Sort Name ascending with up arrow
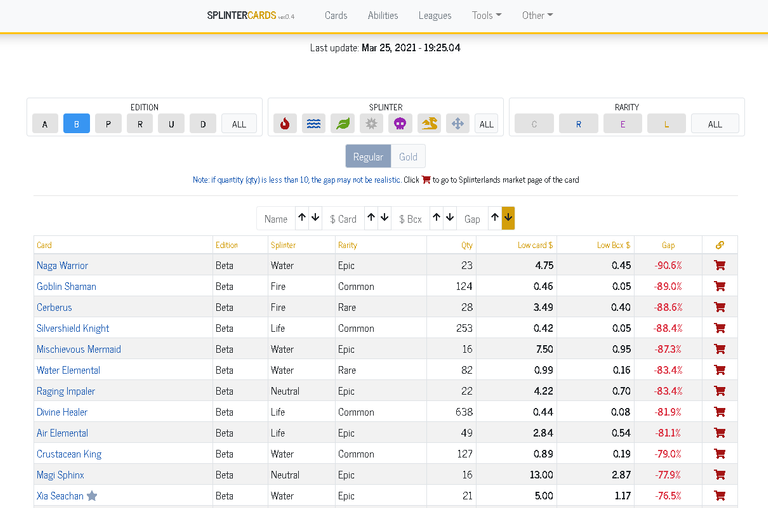768x508 pixels. pyautogui.click(x=302, y=218)
